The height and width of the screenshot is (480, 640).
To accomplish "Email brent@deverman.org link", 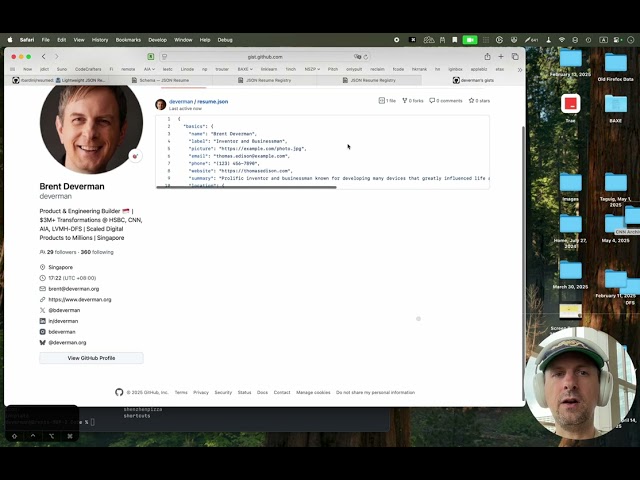I will click(73, 289).
